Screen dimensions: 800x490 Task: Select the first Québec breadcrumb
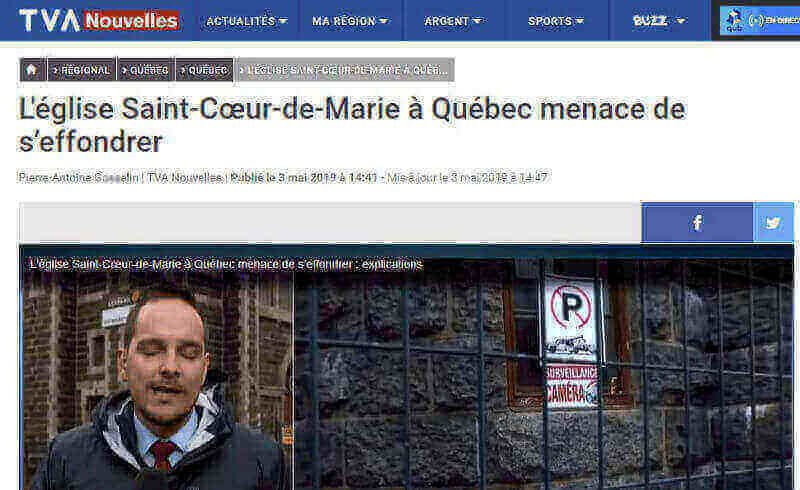pos(146,70)
